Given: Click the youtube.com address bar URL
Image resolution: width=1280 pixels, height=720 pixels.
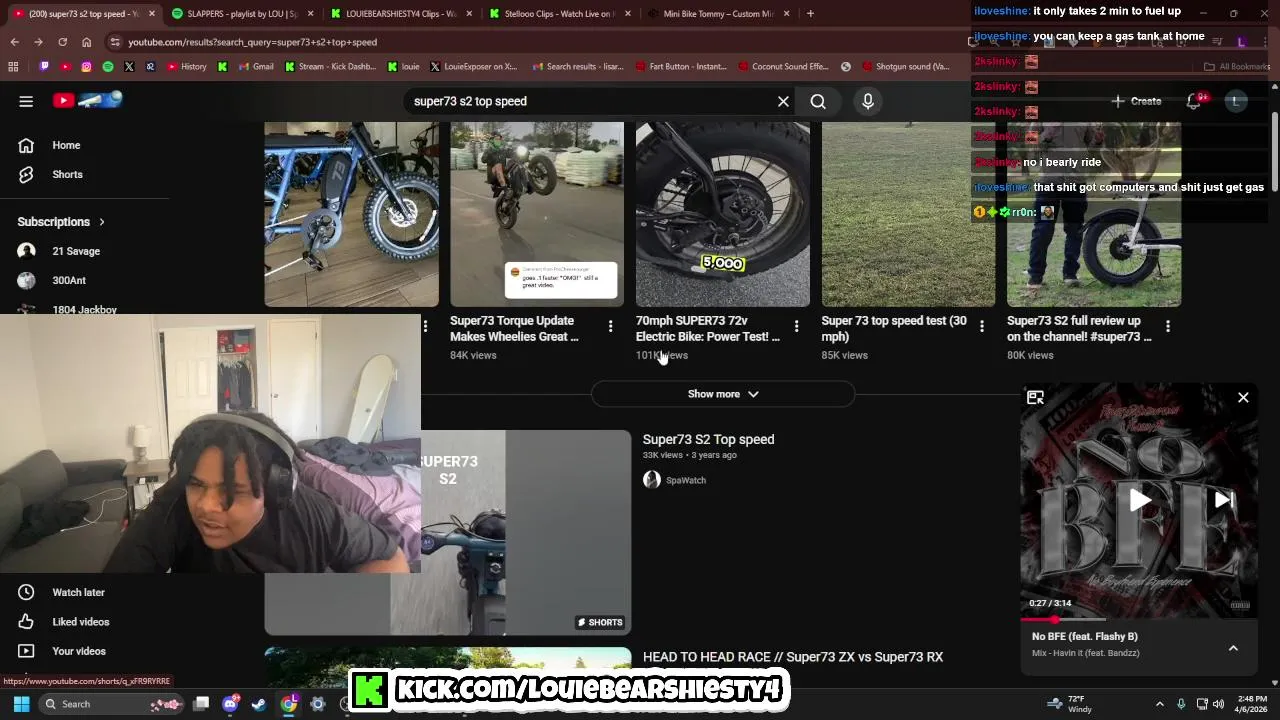Looking at the screenshot, I should tap(252, 42).
